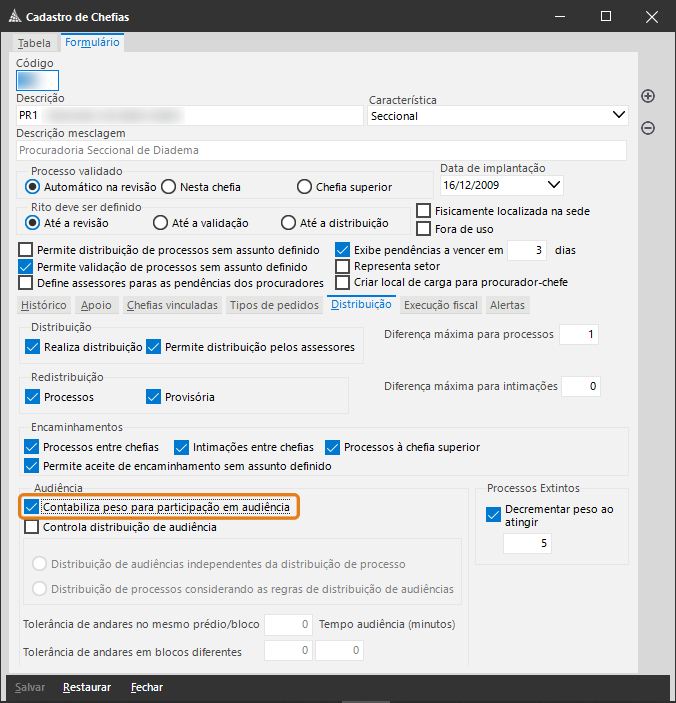Expand the Característica dropdown
676x703 pixels.
[618, 116]
